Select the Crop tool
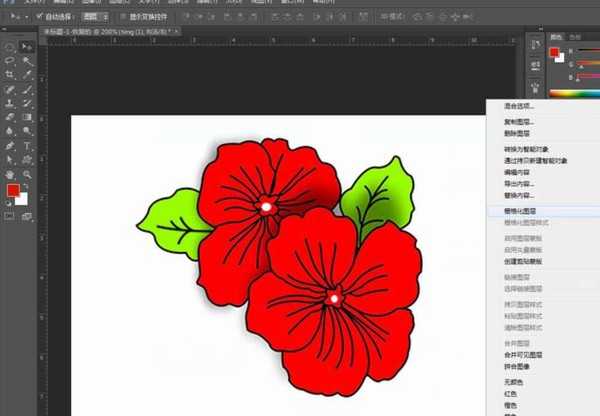 click(x=9, y=75)
